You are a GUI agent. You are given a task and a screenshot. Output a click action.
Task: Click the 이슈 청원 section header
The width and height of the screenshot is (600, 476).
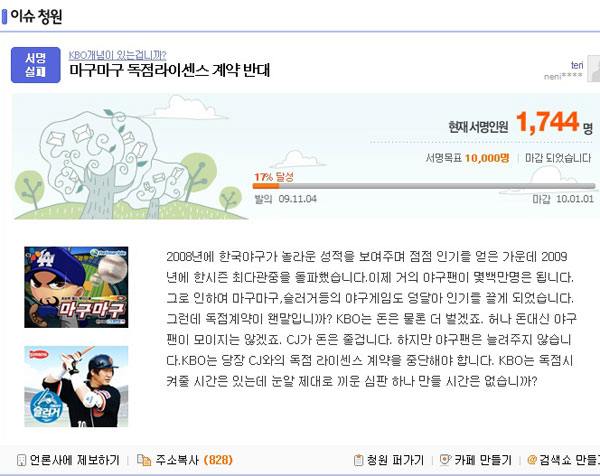tap(36, 16)
